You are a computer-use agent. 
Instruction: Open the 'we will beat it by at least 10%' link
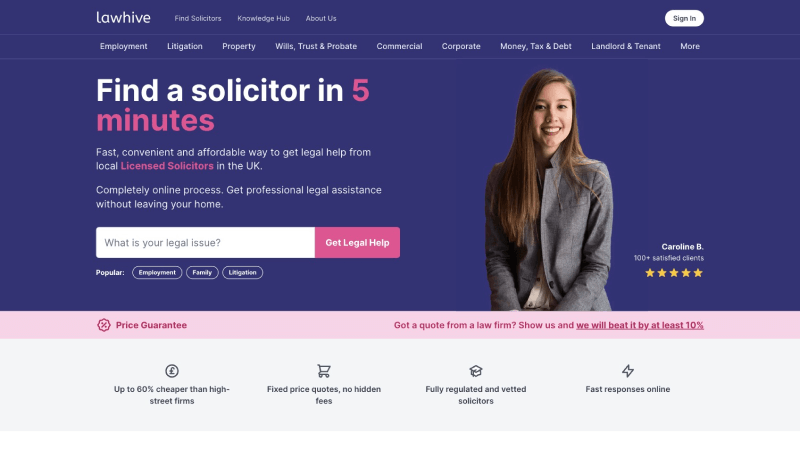click(640, 325)
